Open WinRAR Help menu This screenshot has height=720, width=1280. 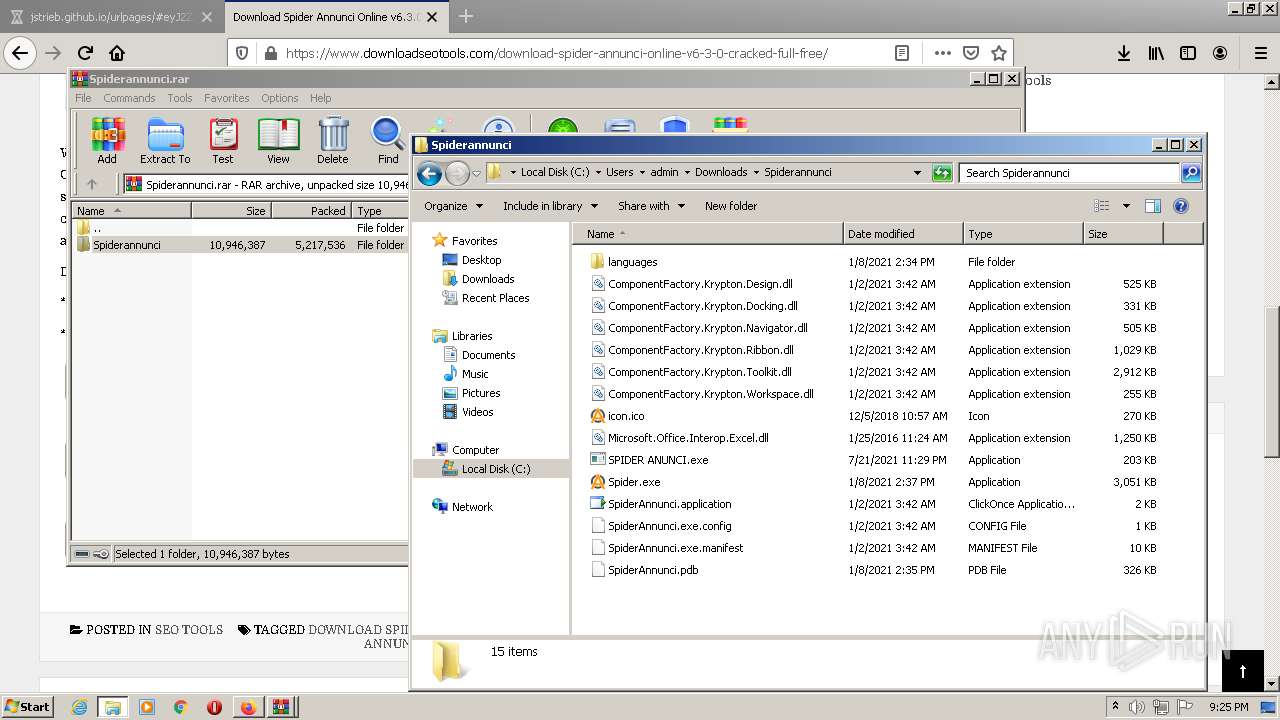(320, 98)
